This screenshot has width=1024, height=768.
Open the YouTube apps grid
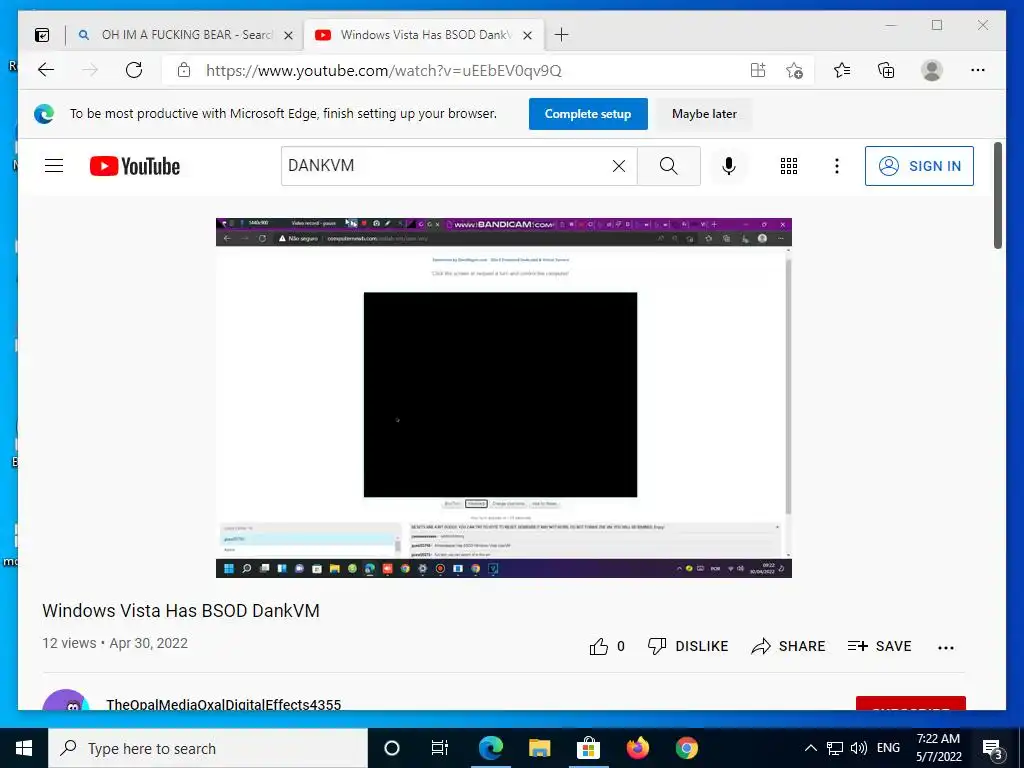point(789,166)
